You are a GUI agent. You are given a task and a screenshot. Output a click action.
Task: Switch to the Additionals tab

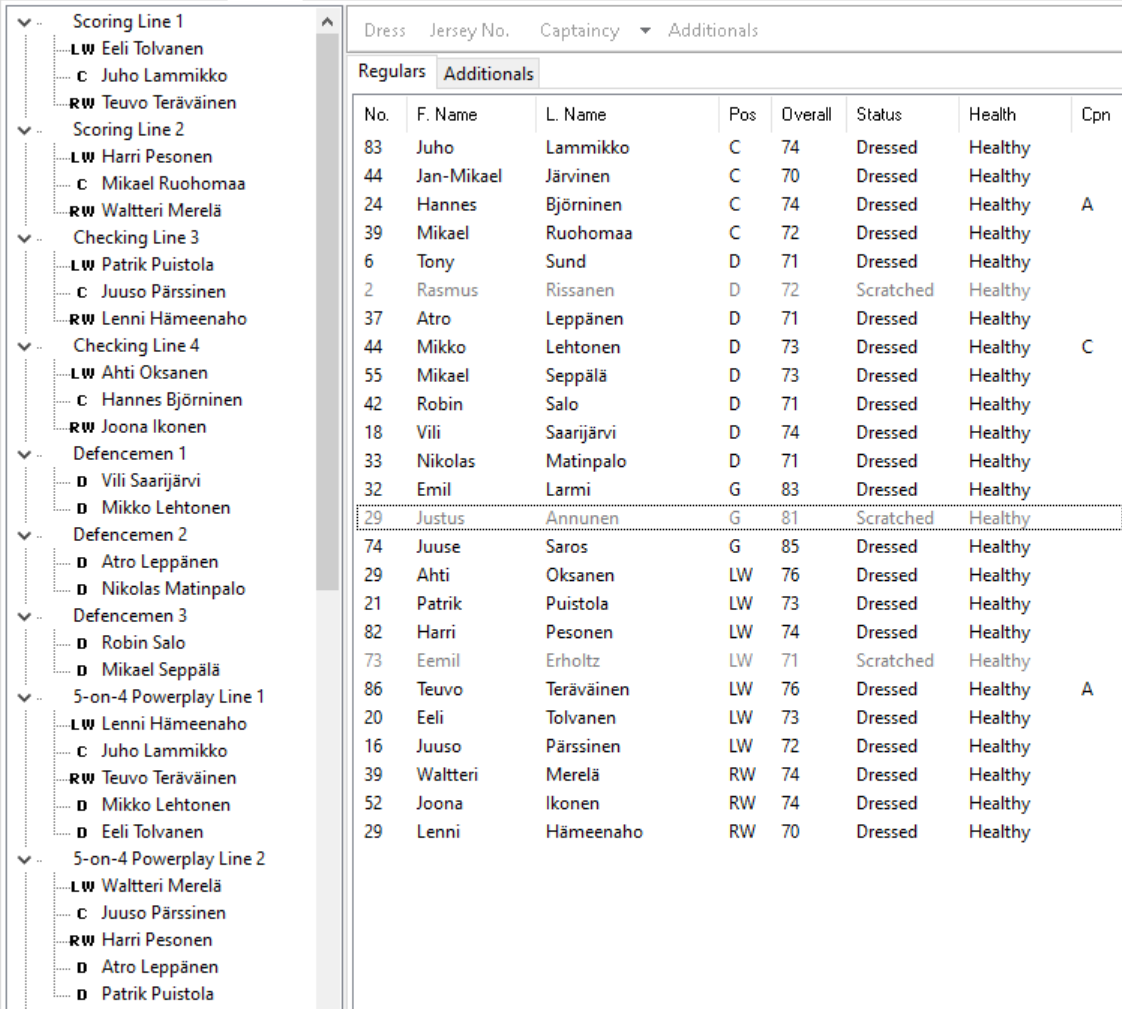coord(489,74)
